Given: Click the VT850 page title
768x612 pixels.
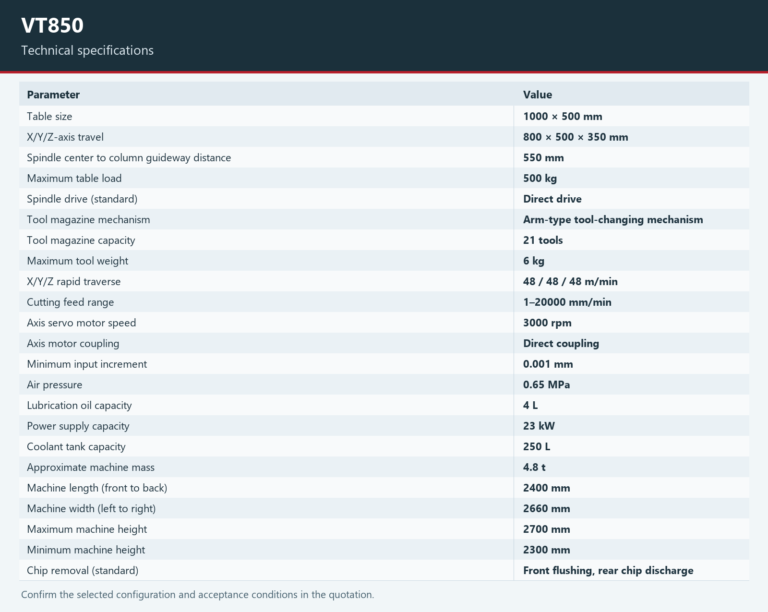Looking at the screenshot, I should [52, 25].
